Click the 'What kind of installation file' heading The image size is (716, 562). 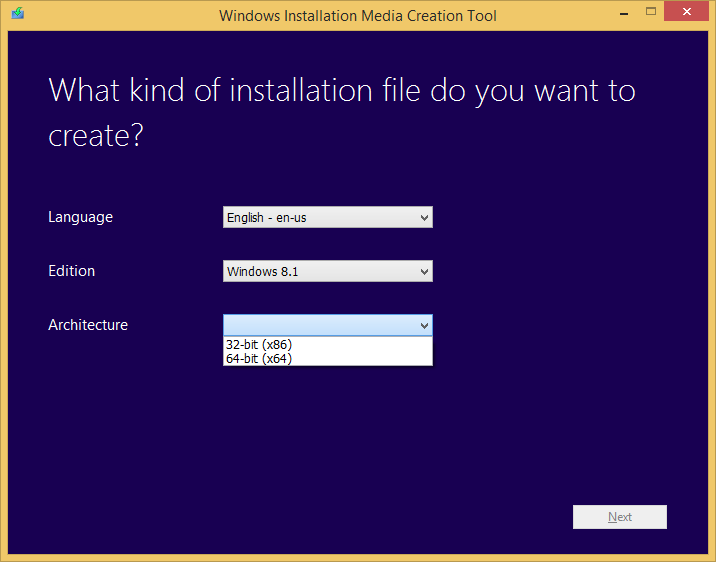(341, 111)
